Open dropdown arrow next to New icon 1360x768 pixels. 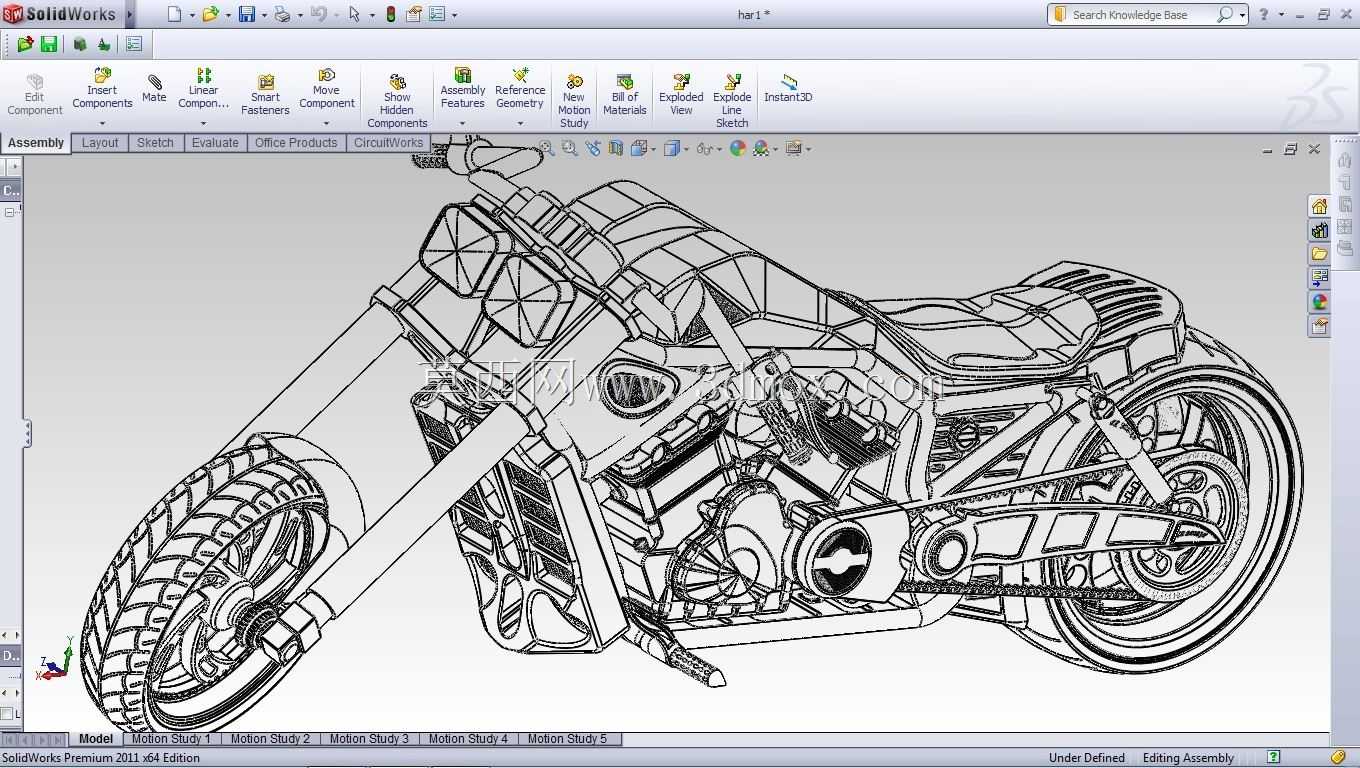(x=192, y=15)
